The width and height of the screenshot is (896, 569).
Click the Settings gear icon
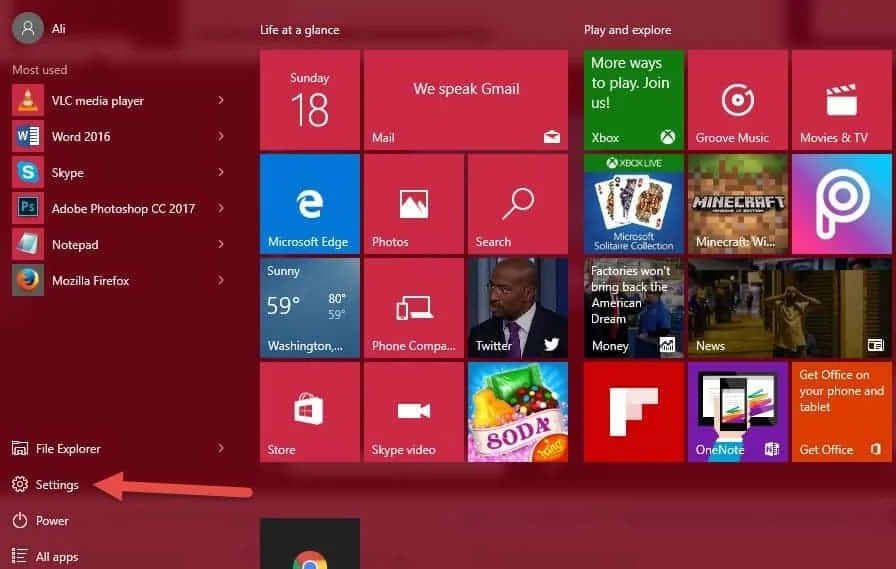[x=20, y=485]
